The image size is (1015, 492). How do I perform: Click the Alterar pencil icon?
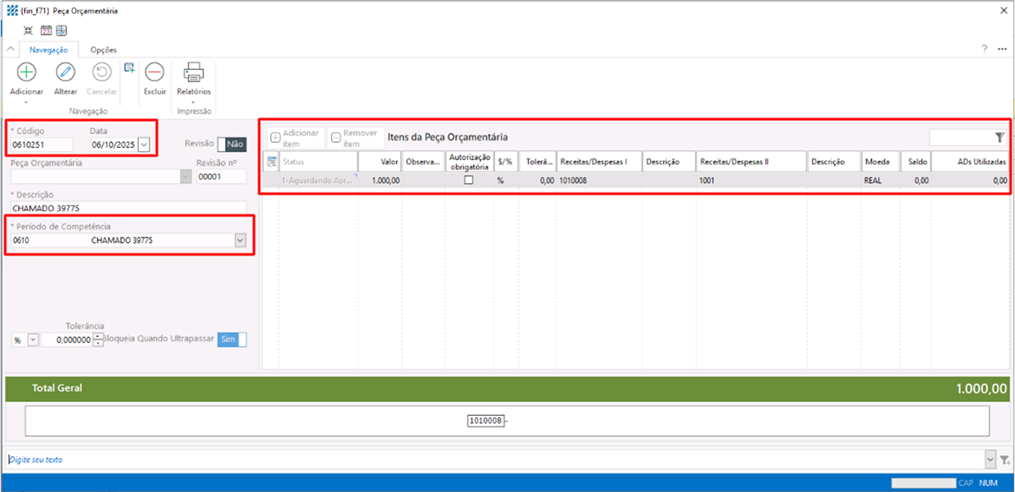coord(65,72)
